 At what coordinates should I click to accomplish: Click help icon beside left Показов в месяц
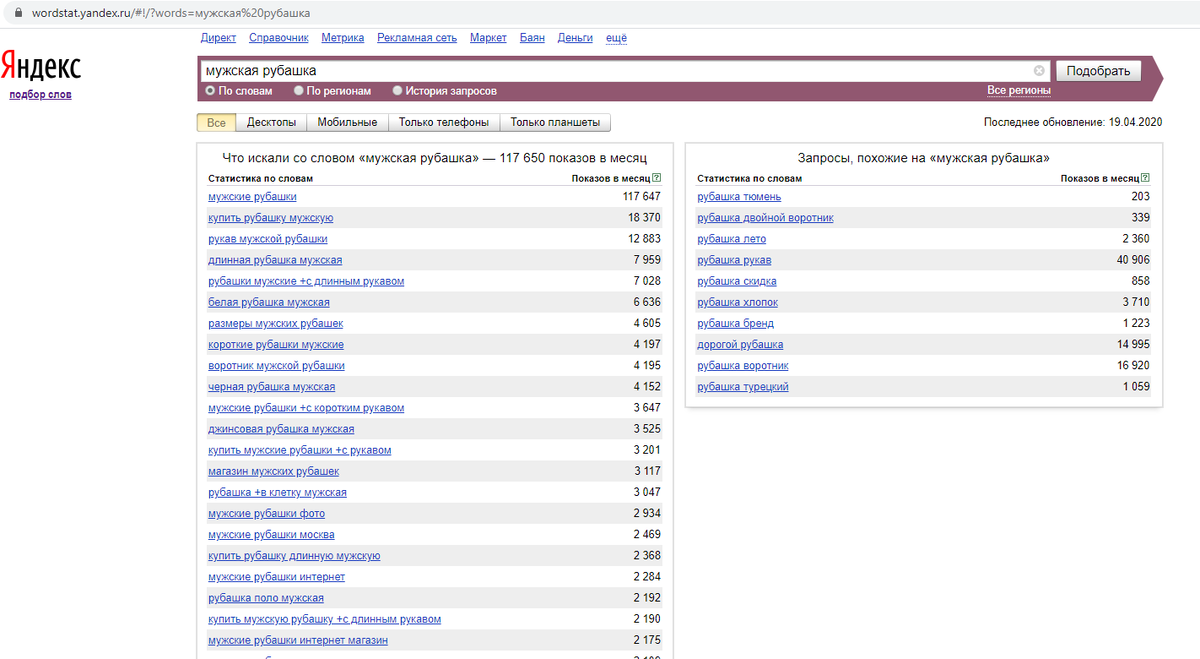click(656, 177)
